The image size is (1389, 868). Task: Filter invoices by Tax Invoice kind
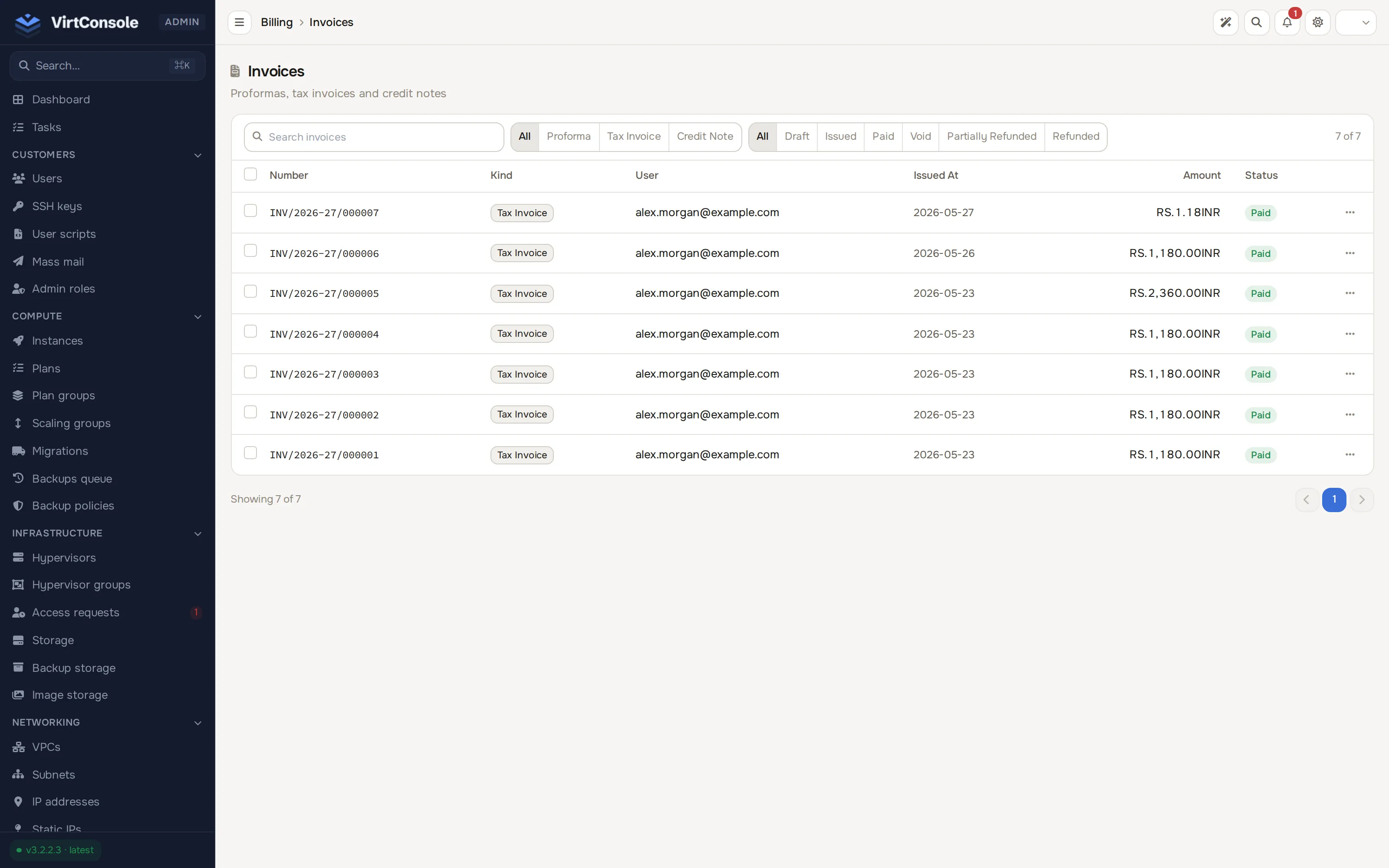tap(634, 137)
